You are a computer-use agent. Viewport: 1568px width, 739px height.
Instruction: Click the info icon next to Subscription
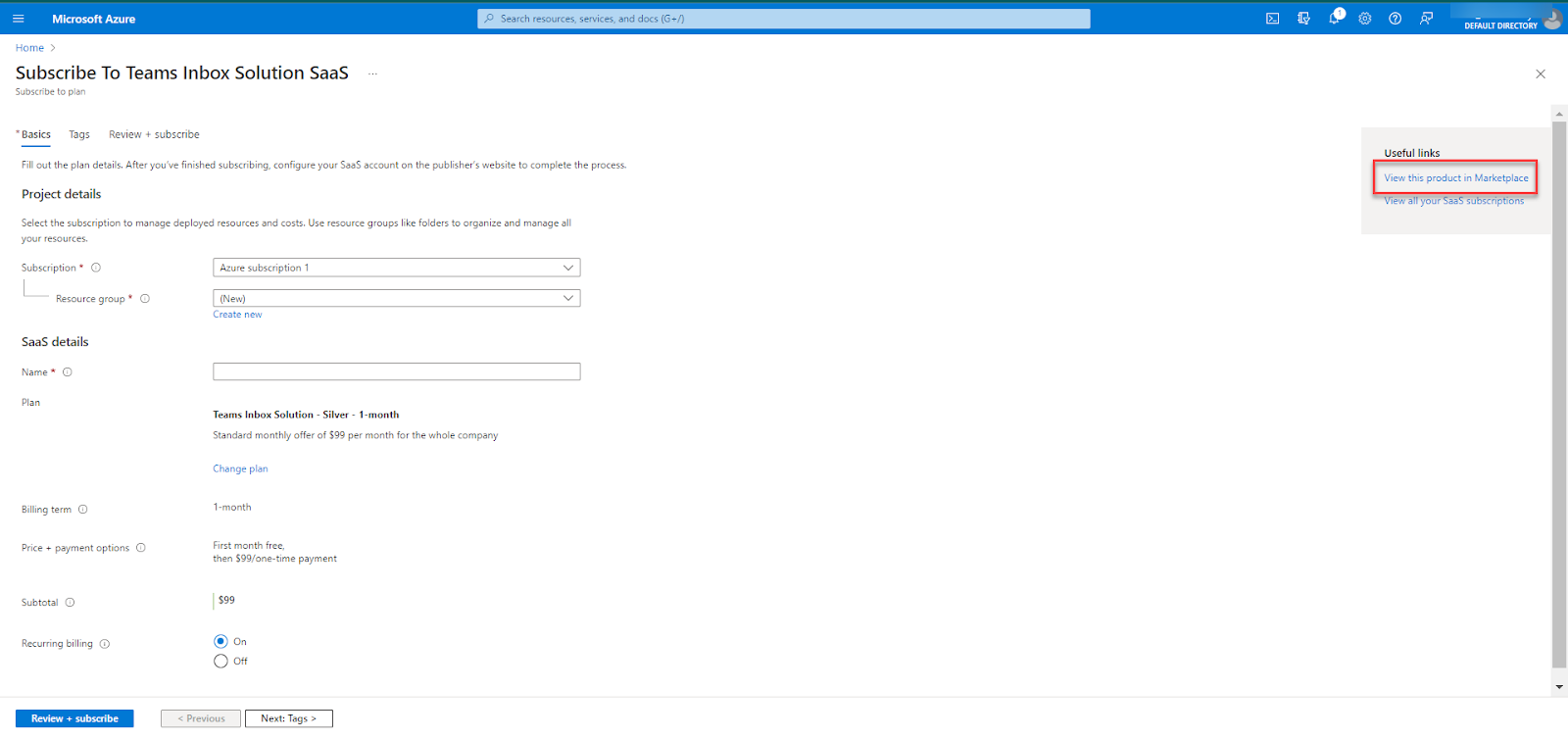(96, 268)
